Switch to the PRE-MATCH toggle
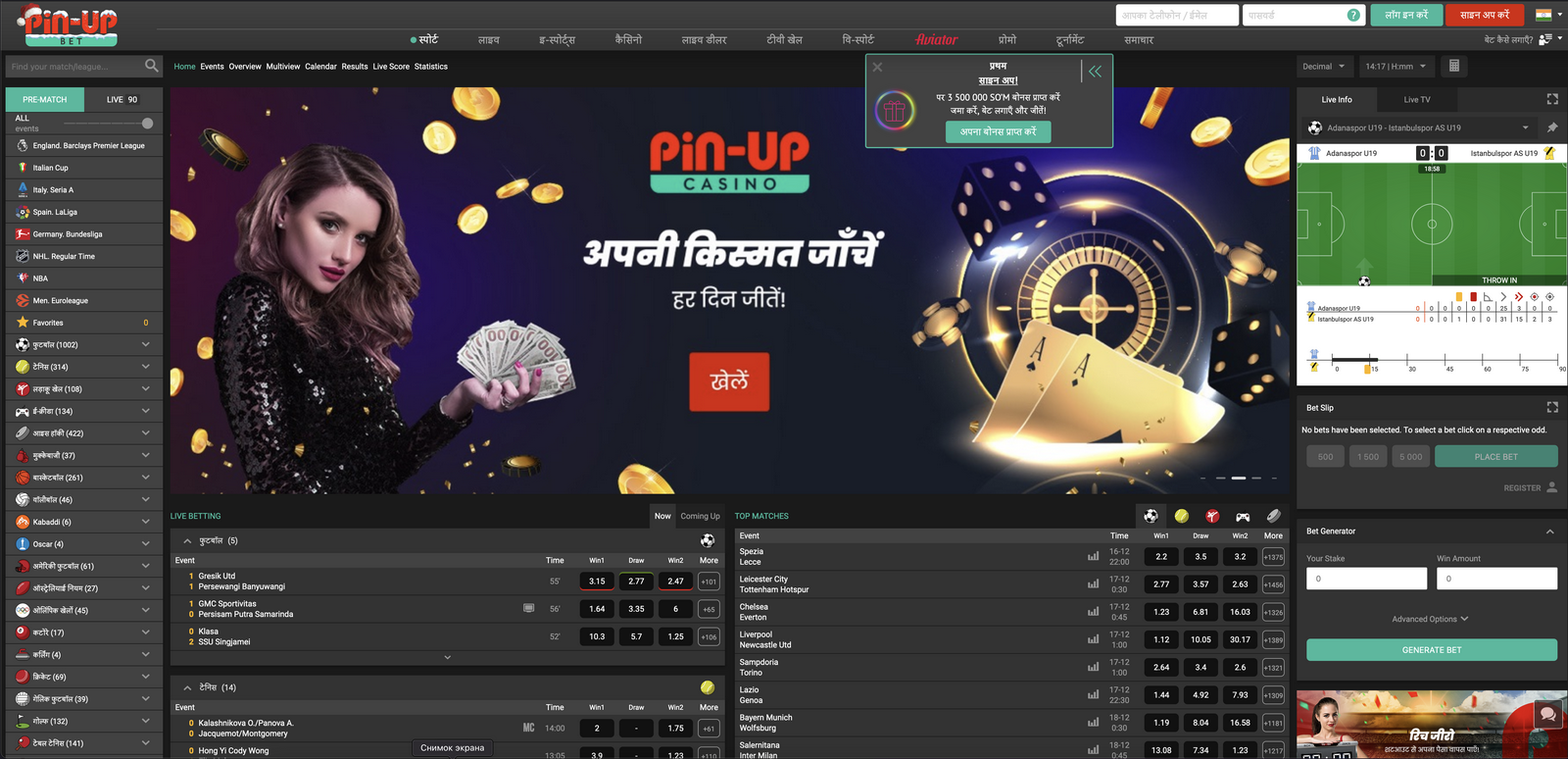The image size is (1568, 759). pyautogui.click(x=45, y=99)
